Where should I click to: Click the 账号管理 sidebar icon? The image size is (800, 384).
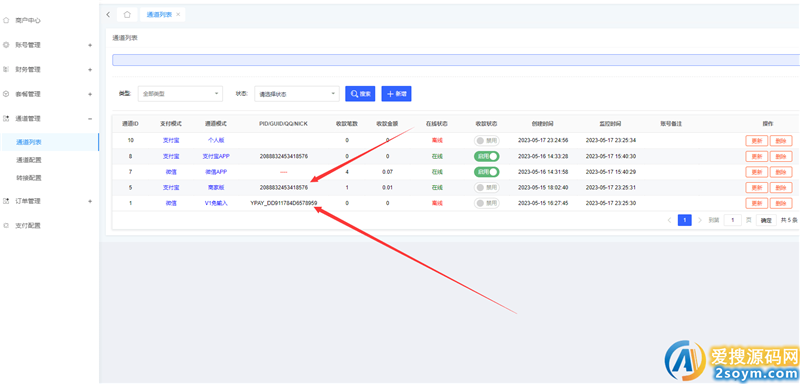click(6, 45)
